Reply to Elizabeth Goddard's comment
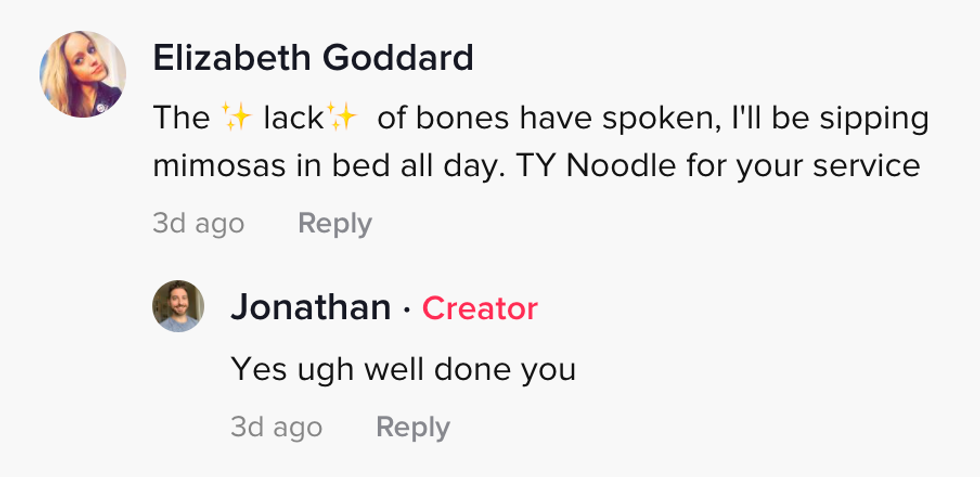980x477 pixels. pos(335,224)
